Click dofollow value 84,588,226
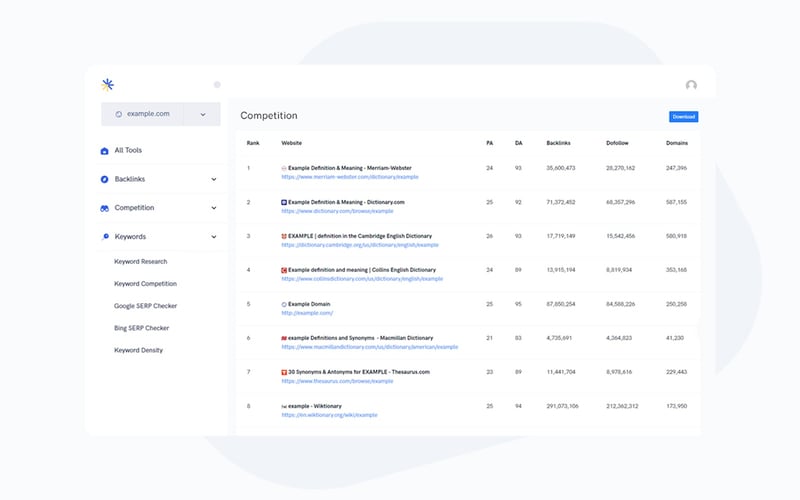Viewport: 800px width, 500px height. tap(620, 304)
